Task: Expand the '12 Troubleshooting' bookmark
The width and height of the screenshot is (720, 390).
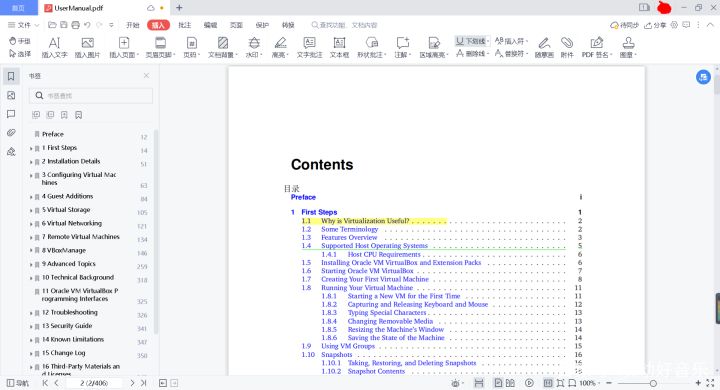Action: (x=31, y=313)
